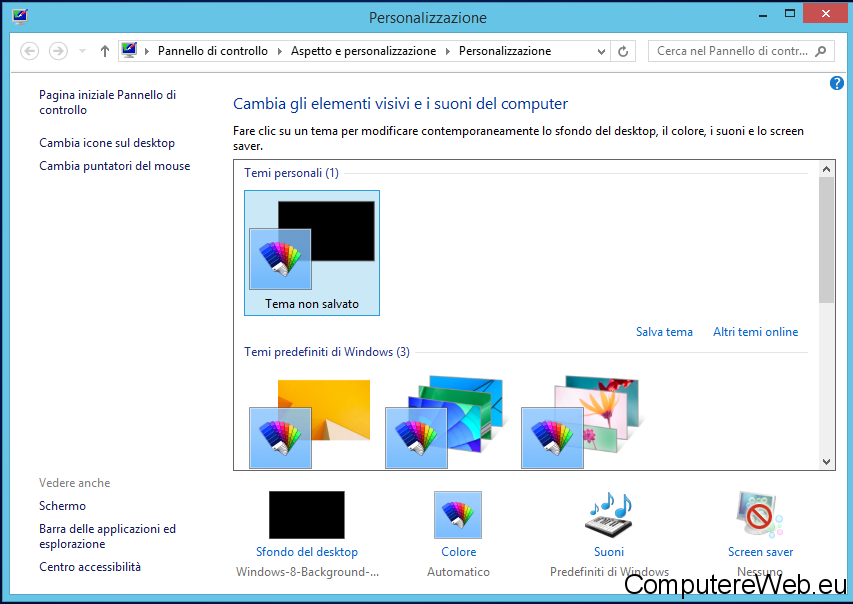Open the Colore settings link
853x604 pixels.
click(459, 552)
